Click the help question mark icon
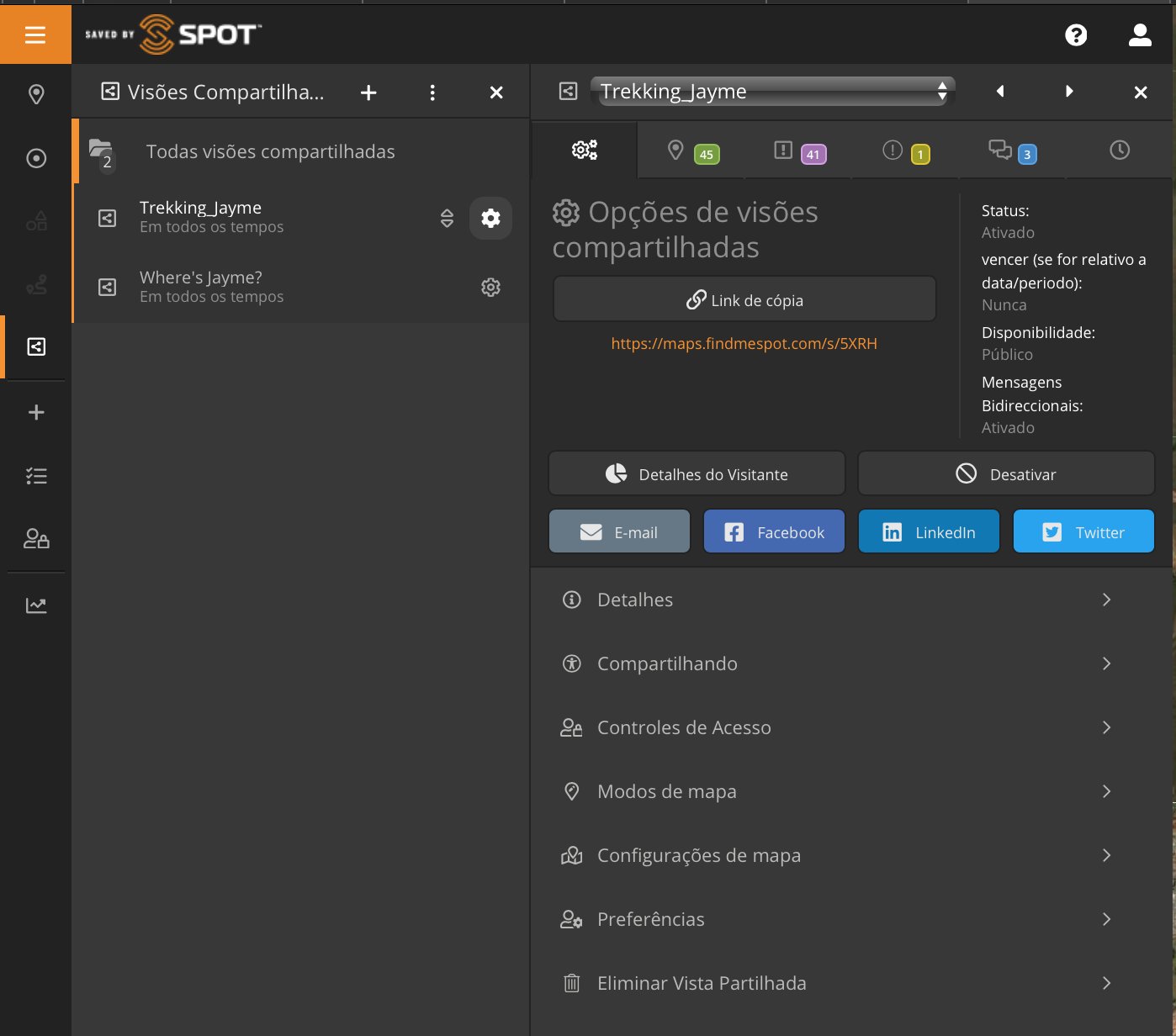The image size is (1176, 1036). pos(1076,34)
